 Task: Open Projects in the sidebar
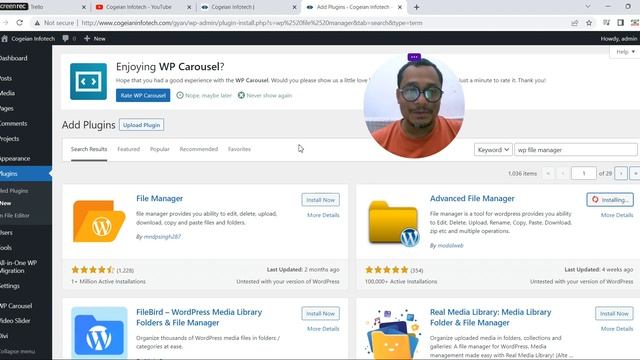[x=9, y=138]
